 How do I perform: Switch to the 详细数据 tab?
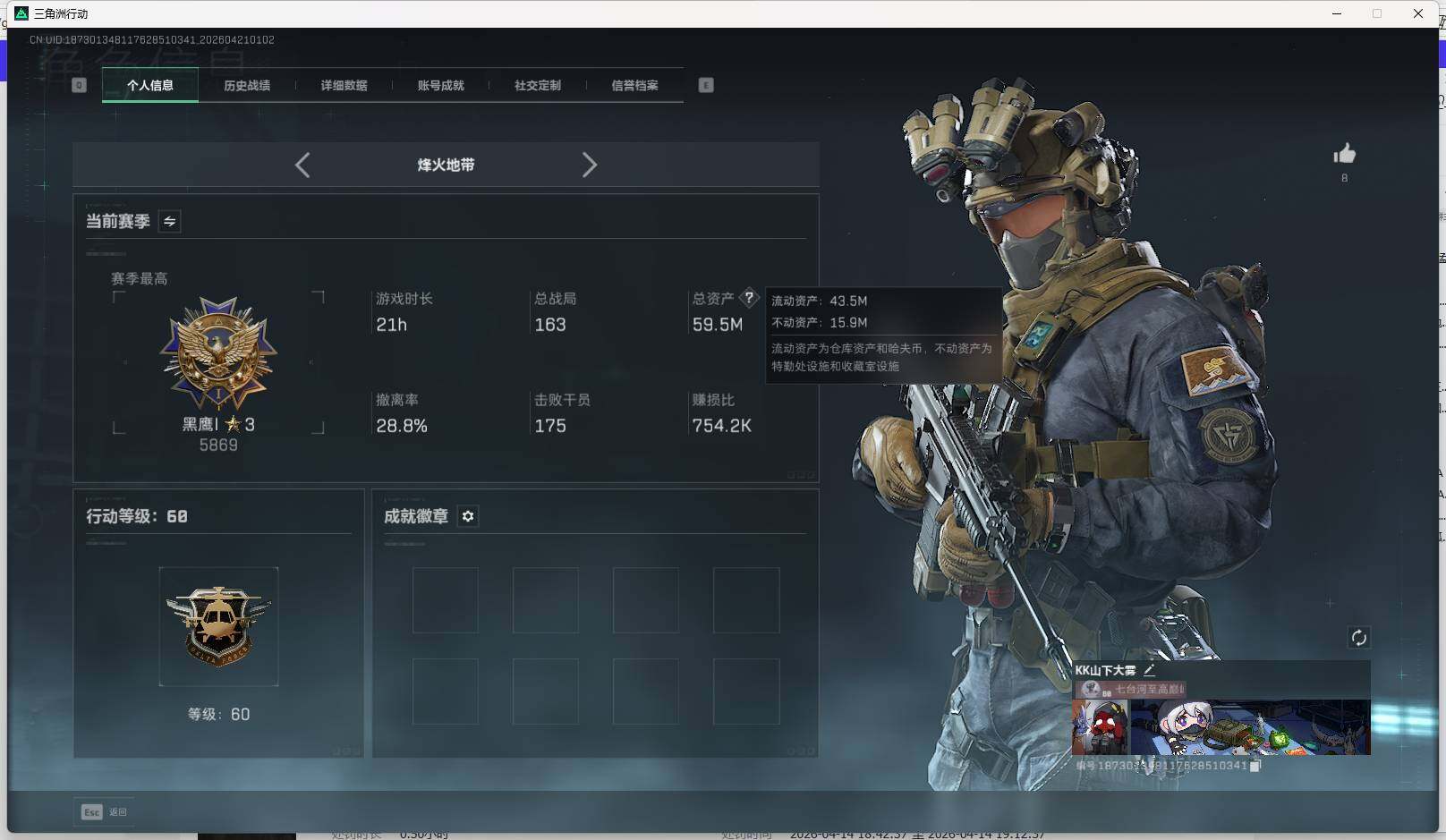pos(344,85)
